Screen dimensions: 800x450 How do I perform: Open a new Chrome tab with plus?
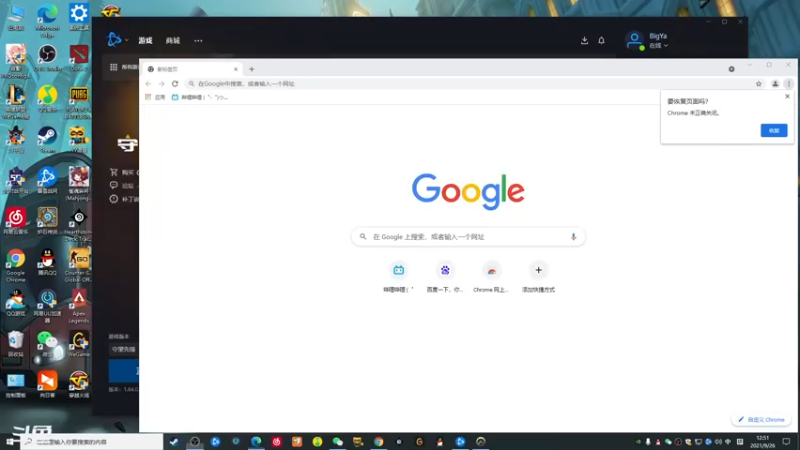click(x=252, y=69)
